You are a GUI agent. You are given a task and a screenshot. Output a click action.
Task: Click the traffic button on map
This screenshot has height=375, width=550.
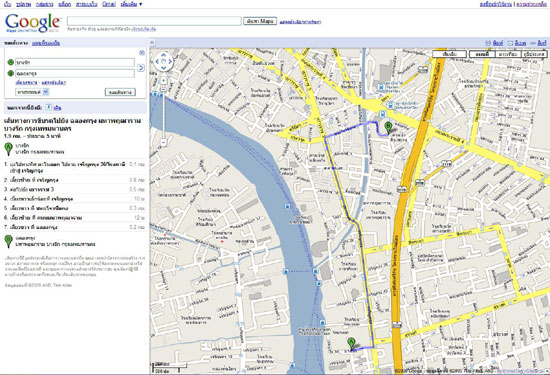449,54
